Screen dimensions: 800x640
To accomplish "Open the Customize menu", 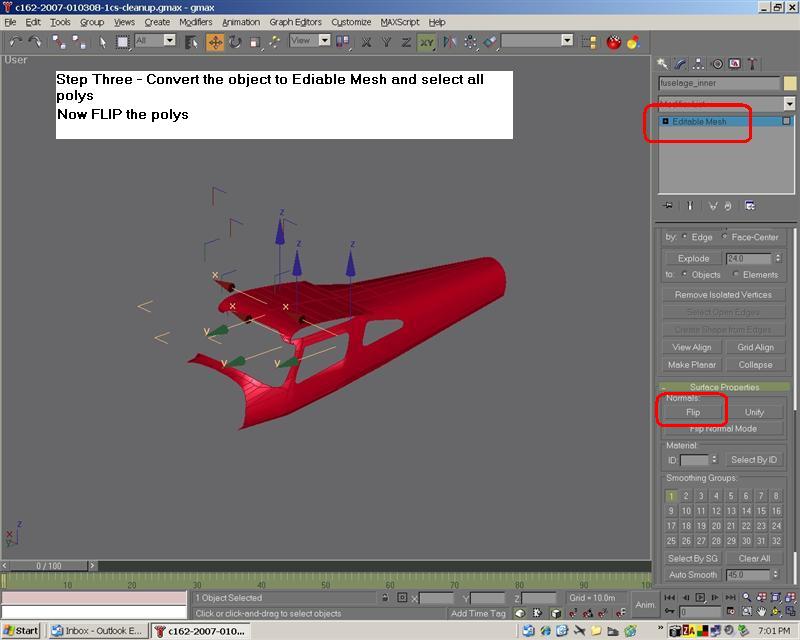I will [x=351, y=22].
